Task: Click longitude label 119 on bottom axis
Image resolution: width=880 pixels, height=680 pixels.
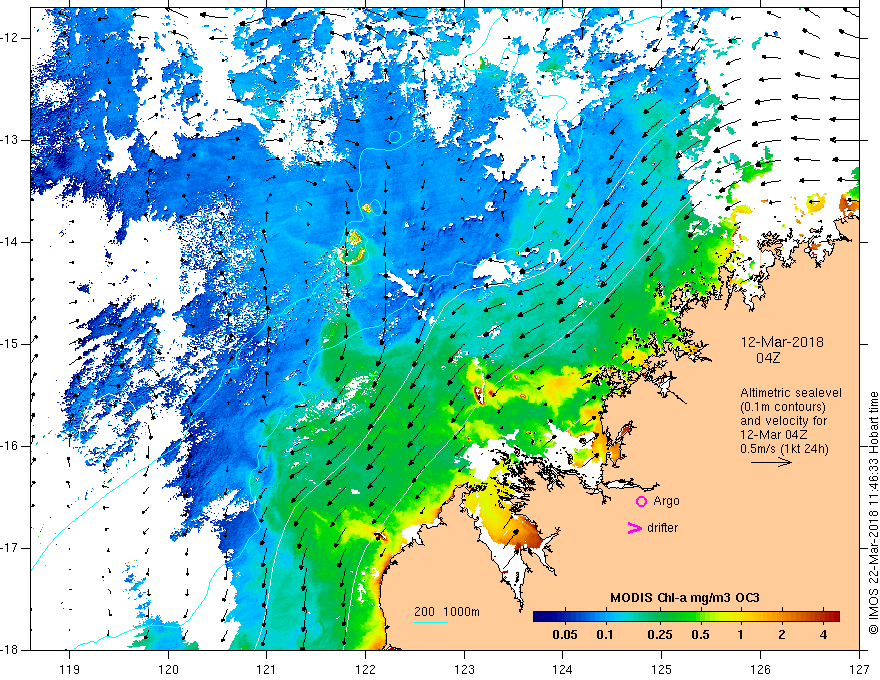Action: pos(70,669)
